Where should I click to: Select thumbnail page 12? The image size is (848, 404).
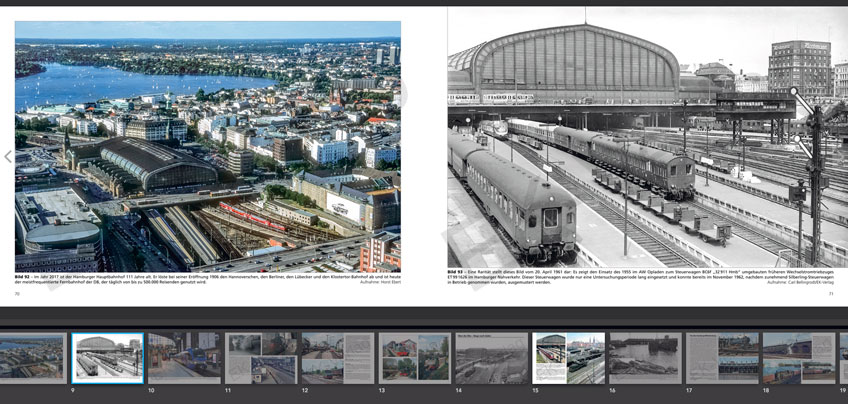(338, 358)
